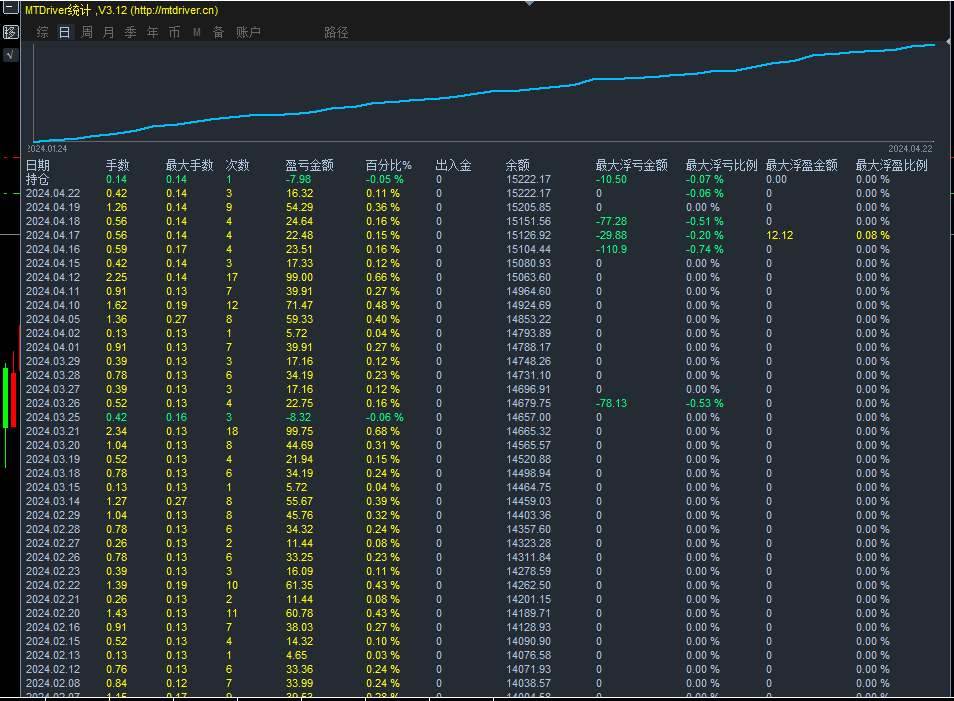
Task: Click the 出入金 column header
Action: [x=453, y=166]
